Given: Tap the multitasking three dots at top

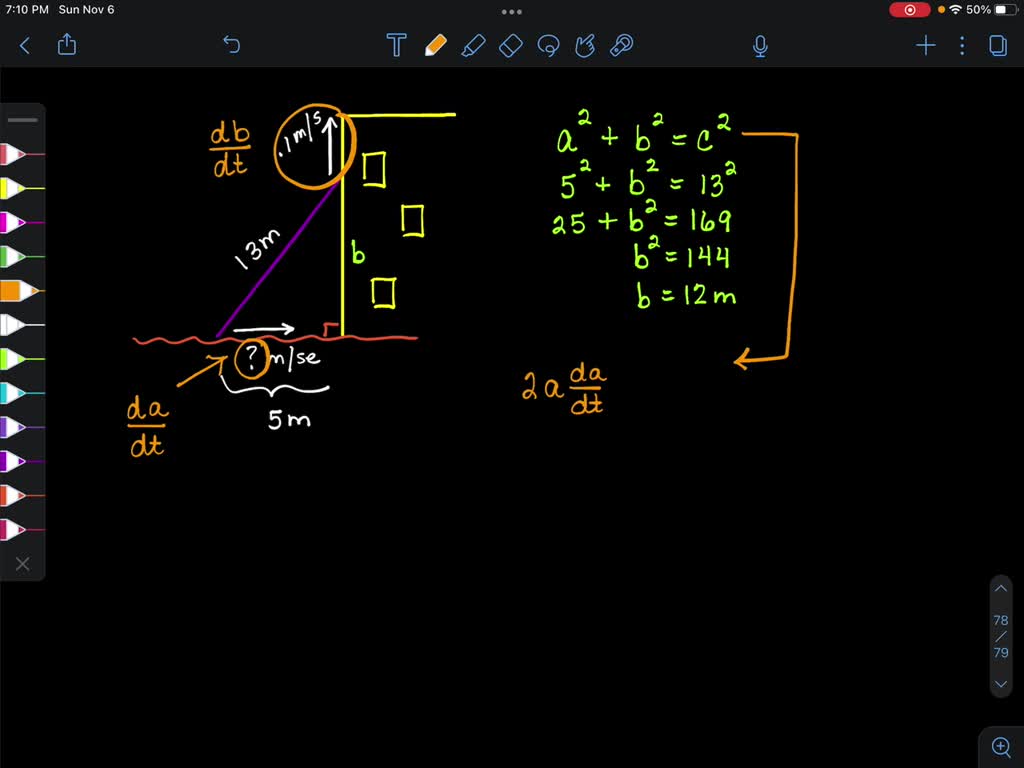Looking at the screenshot, I should click(x=512, y=12).
